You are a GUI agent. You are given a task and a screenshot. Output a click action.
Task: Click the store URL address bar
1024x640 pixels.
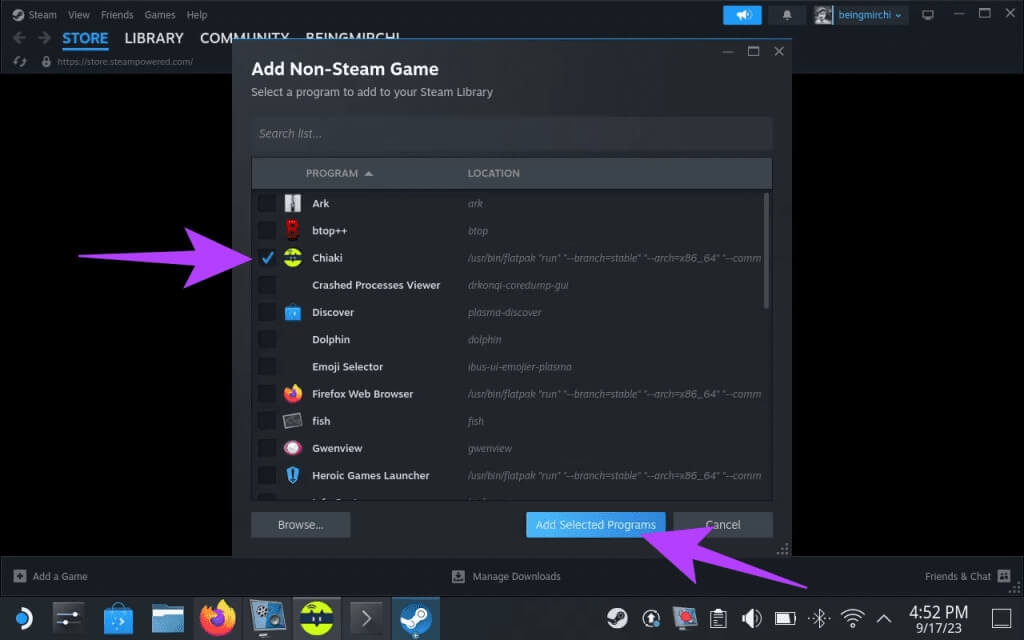coord(125,61)
